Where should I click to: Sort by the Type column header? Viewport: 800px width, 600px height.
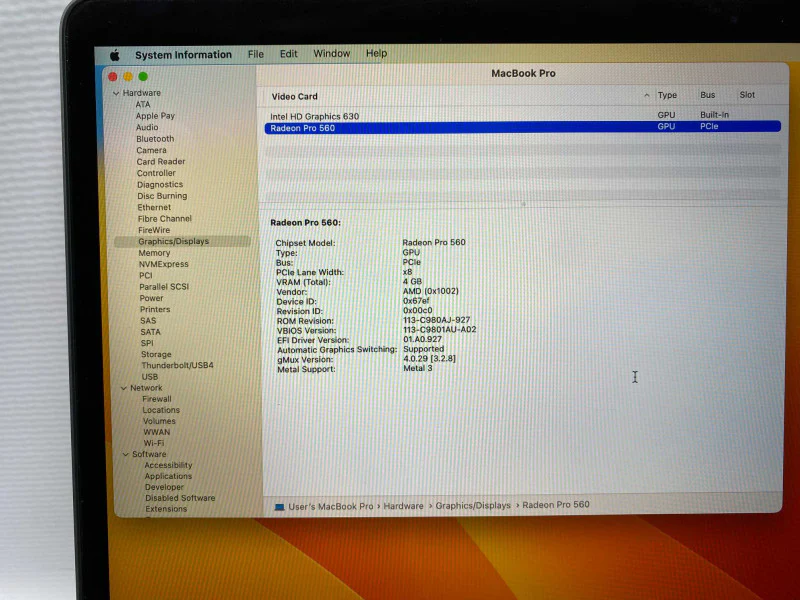[667, 95]
